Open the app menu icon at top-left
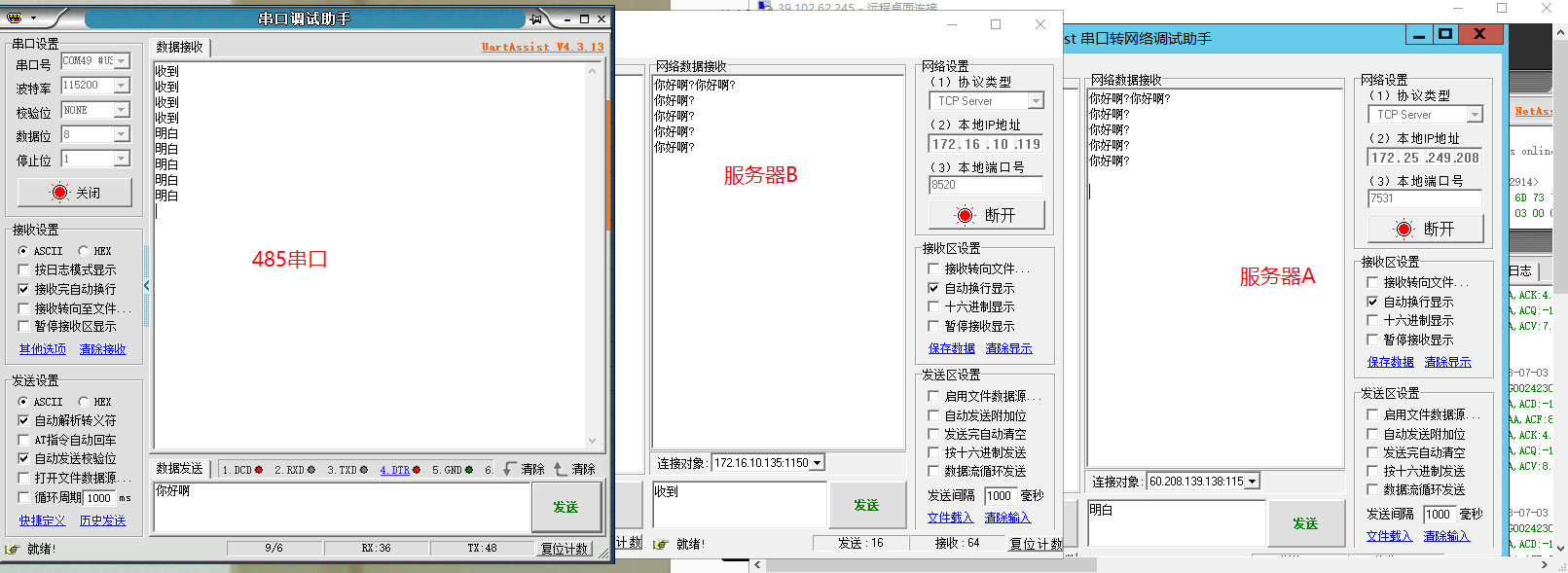The height and width of the screenshot is (573, 1568). click(x=15, y=18)
